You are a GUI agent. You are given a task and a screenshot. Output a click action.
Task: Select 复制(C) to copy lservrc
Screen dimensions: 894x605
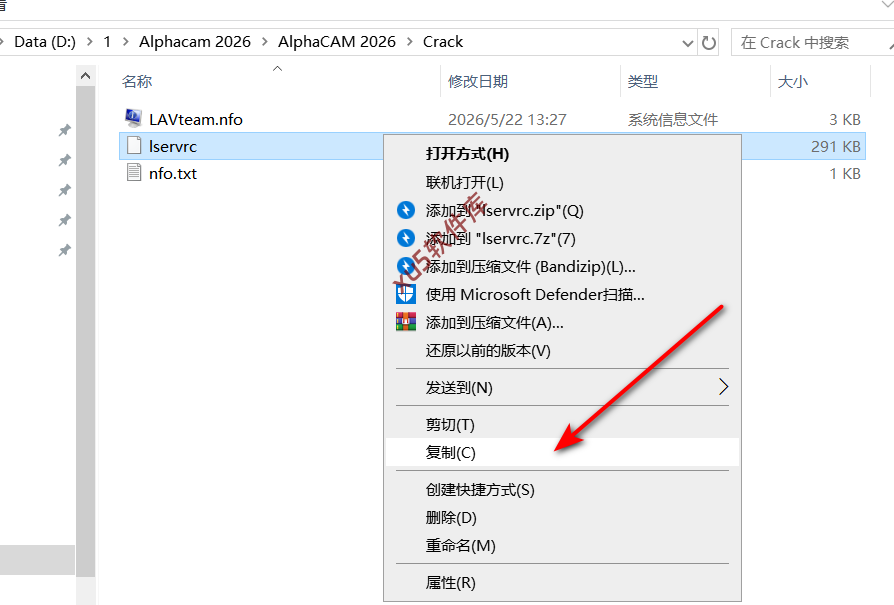tap(562, 452)
